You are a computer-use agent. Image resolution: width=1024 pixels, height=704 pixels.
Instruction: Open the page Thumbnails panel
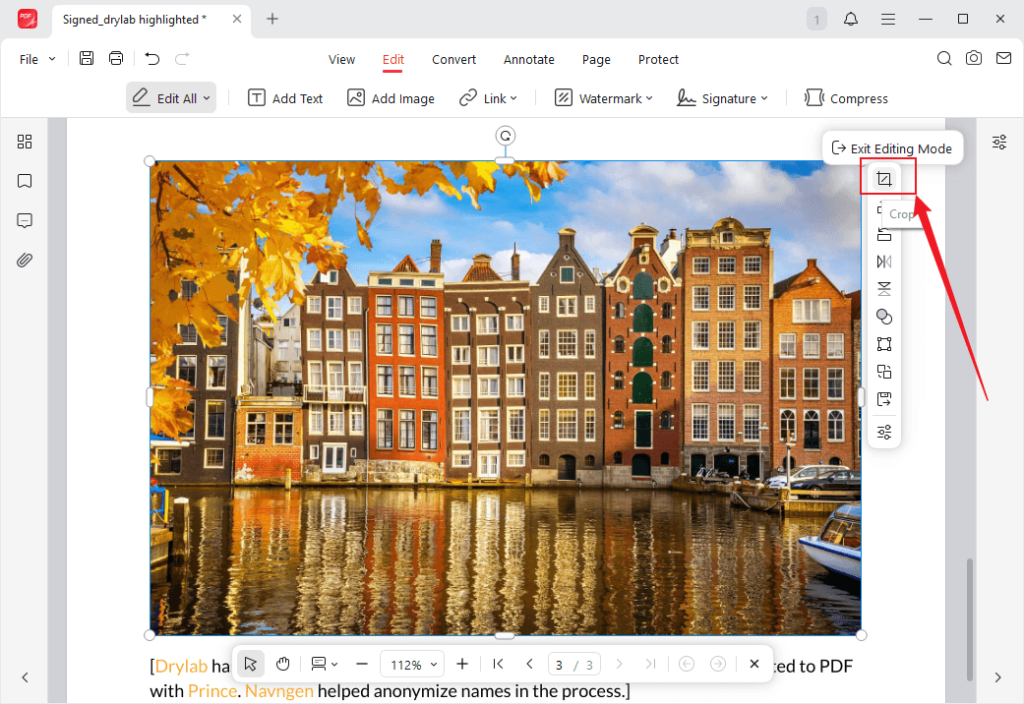pyautogui.click(x=24, y=141)
